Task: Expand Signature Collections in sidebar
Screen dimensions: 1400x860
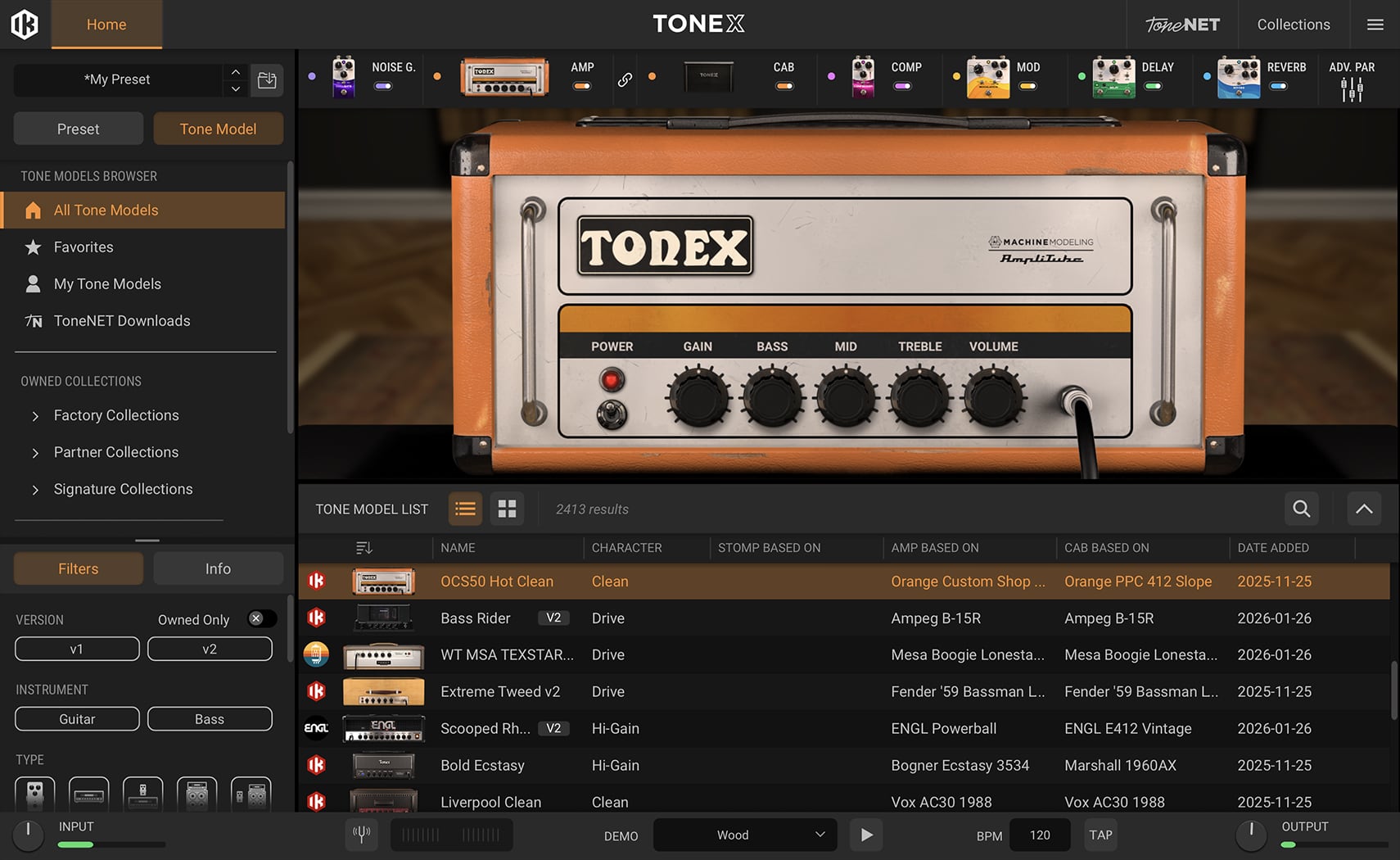Action: (35, 490)
